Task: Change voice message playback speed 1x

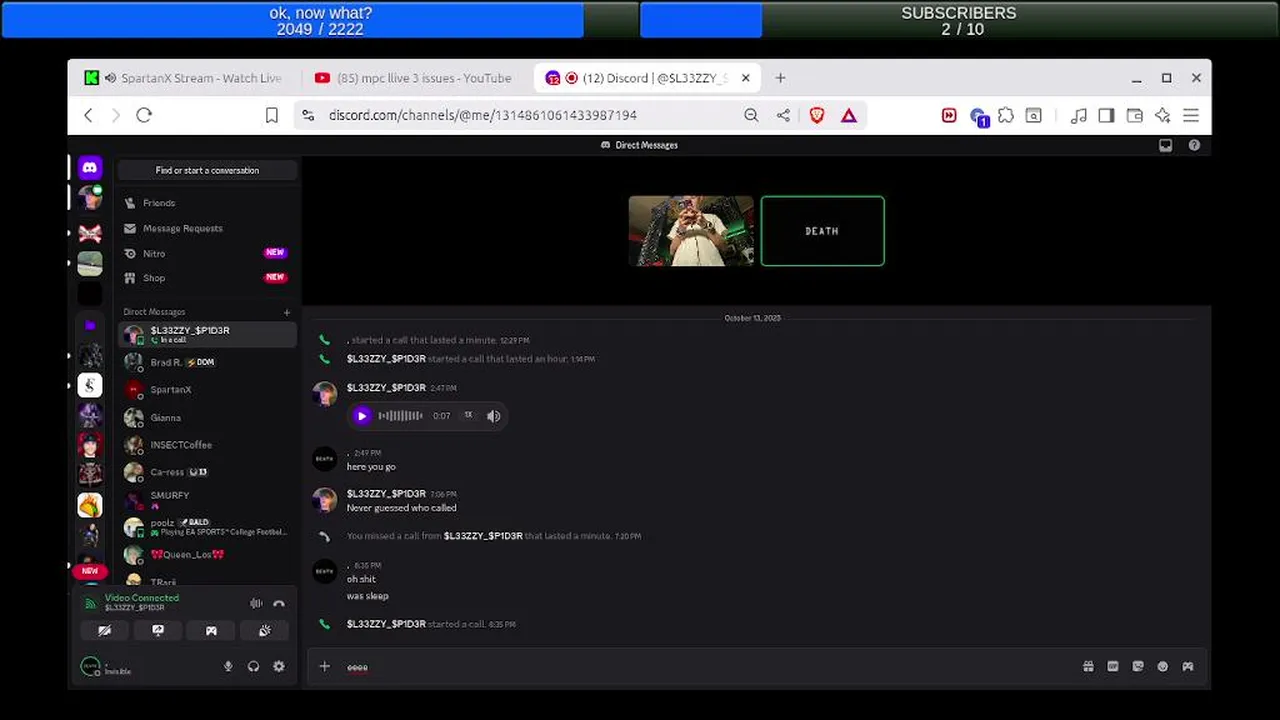Action: tap(468, 415)
